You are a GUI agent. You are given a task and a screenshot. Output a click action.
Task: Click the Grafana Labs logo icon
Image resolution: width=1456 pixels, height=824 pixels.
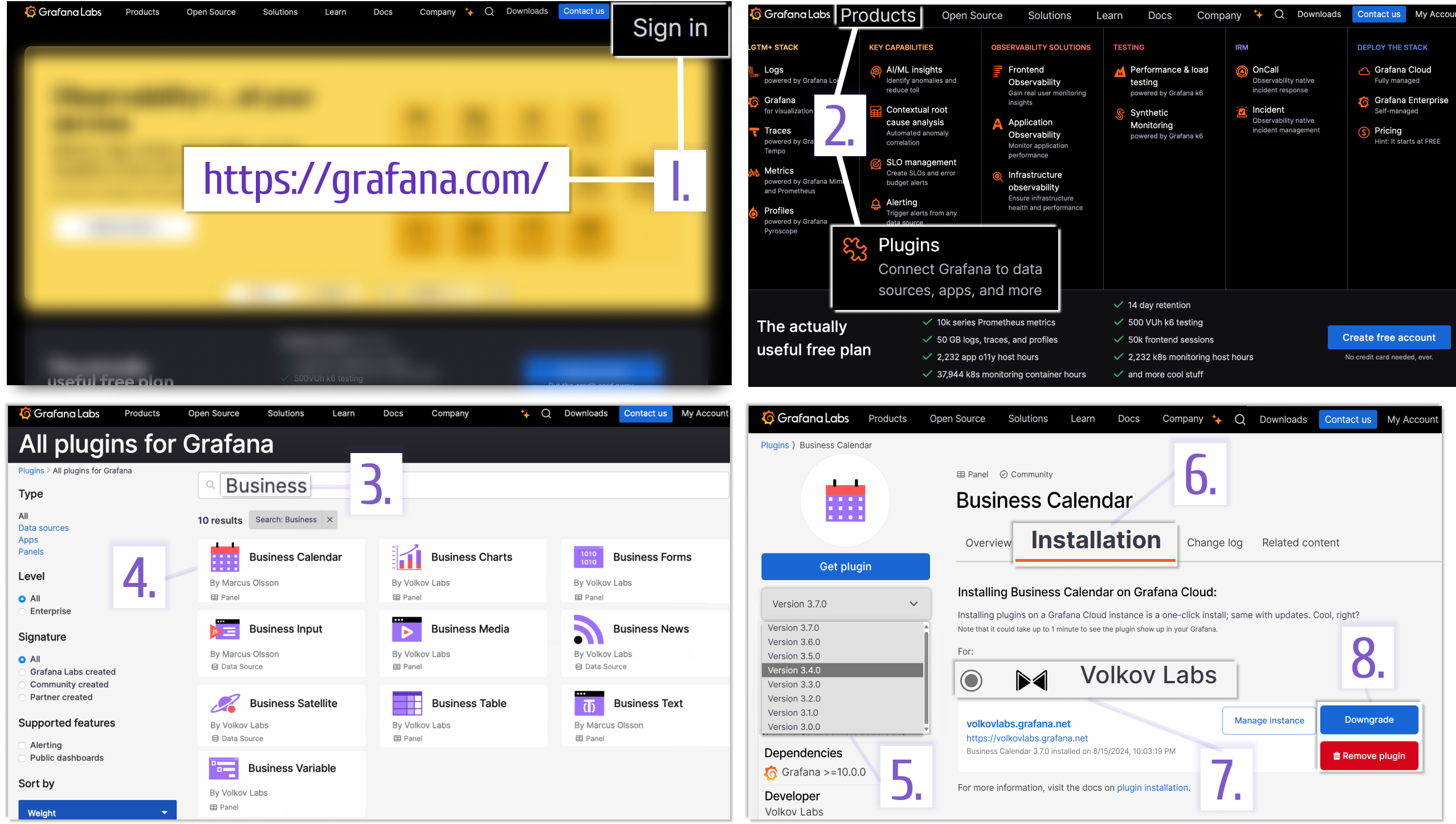click(x=27, y=11)
